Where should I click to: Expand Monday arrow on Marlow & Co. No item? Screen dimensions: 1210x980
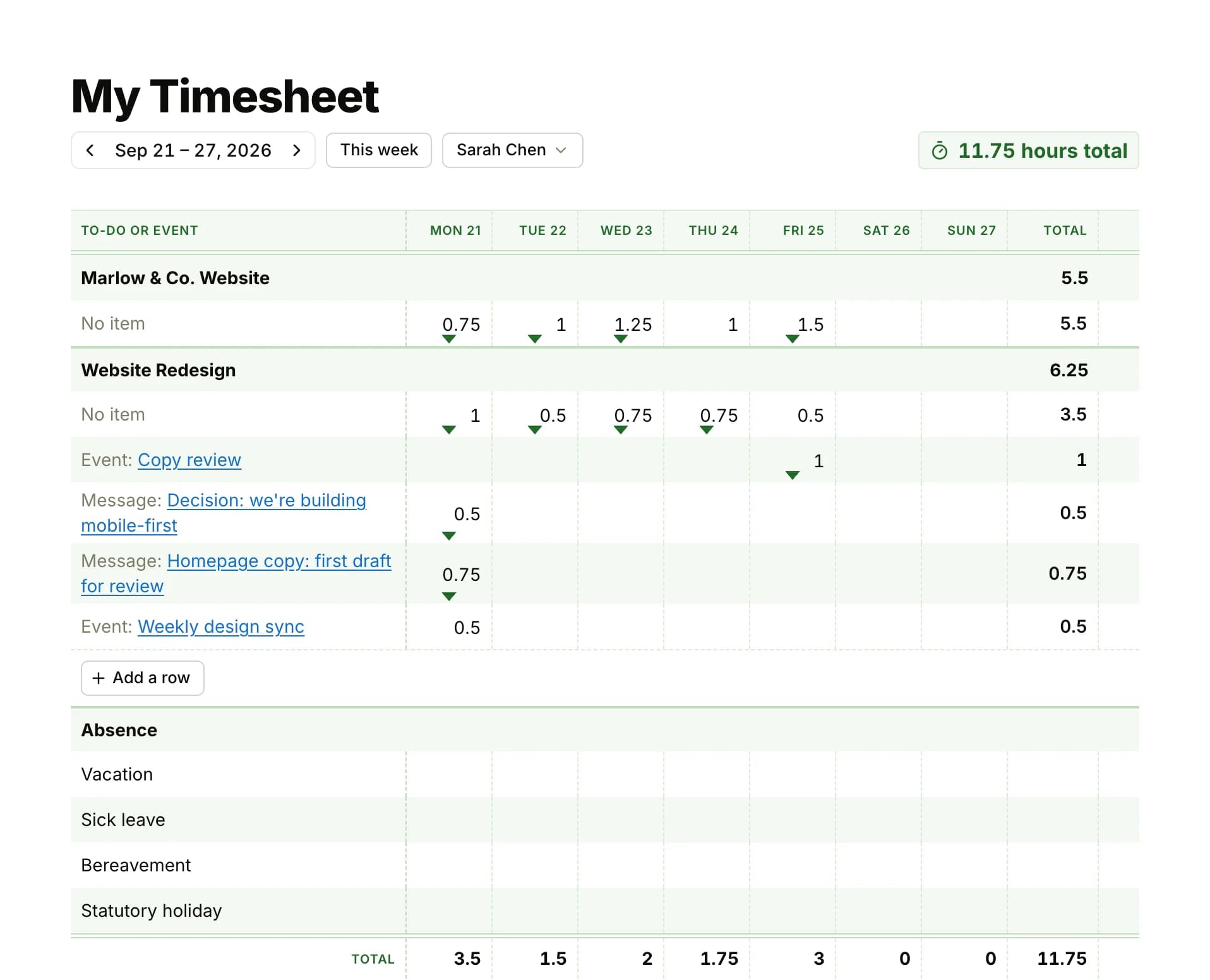pyautogui.click(x=449, y=339)
